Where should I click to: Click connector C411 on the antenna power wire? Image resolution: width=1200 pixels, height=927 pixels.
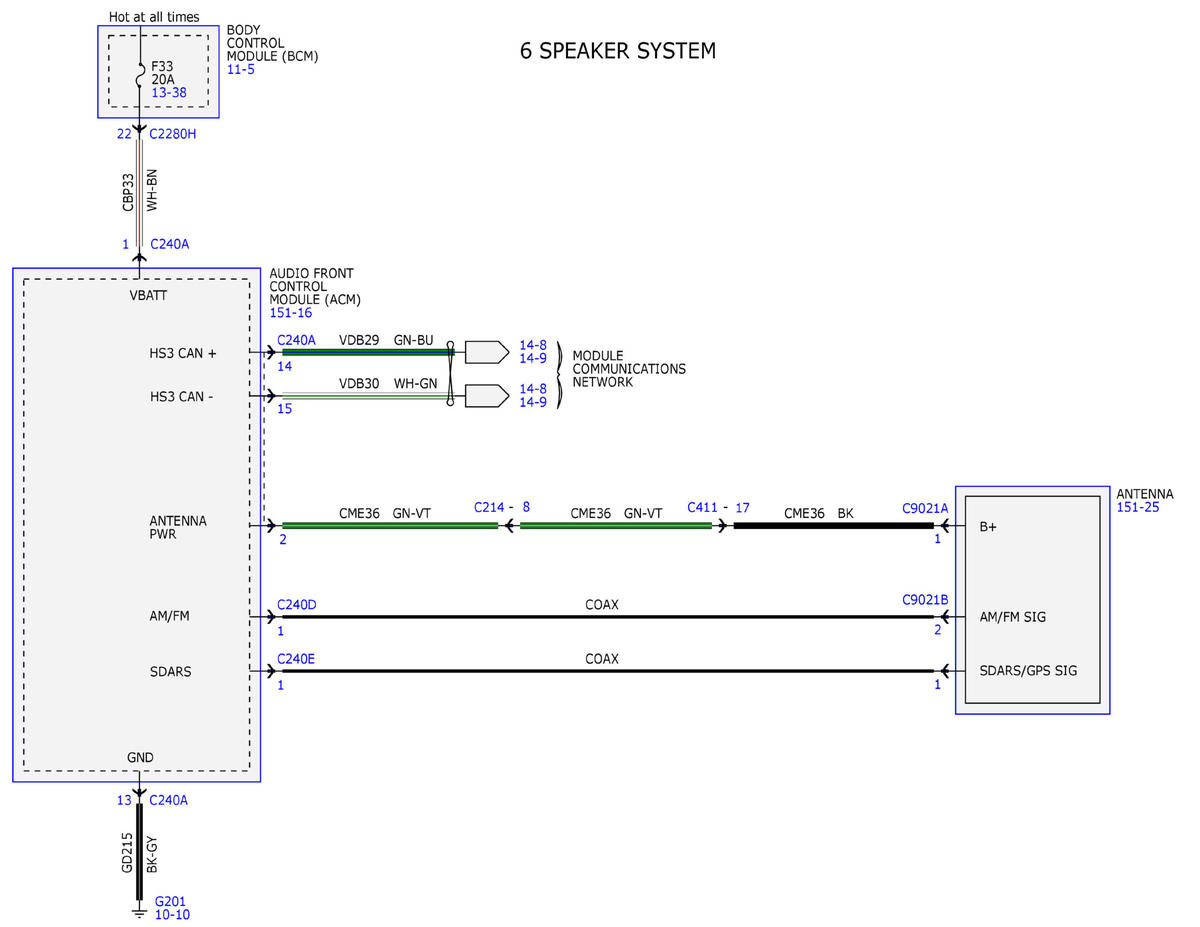[x=704, y=507]
